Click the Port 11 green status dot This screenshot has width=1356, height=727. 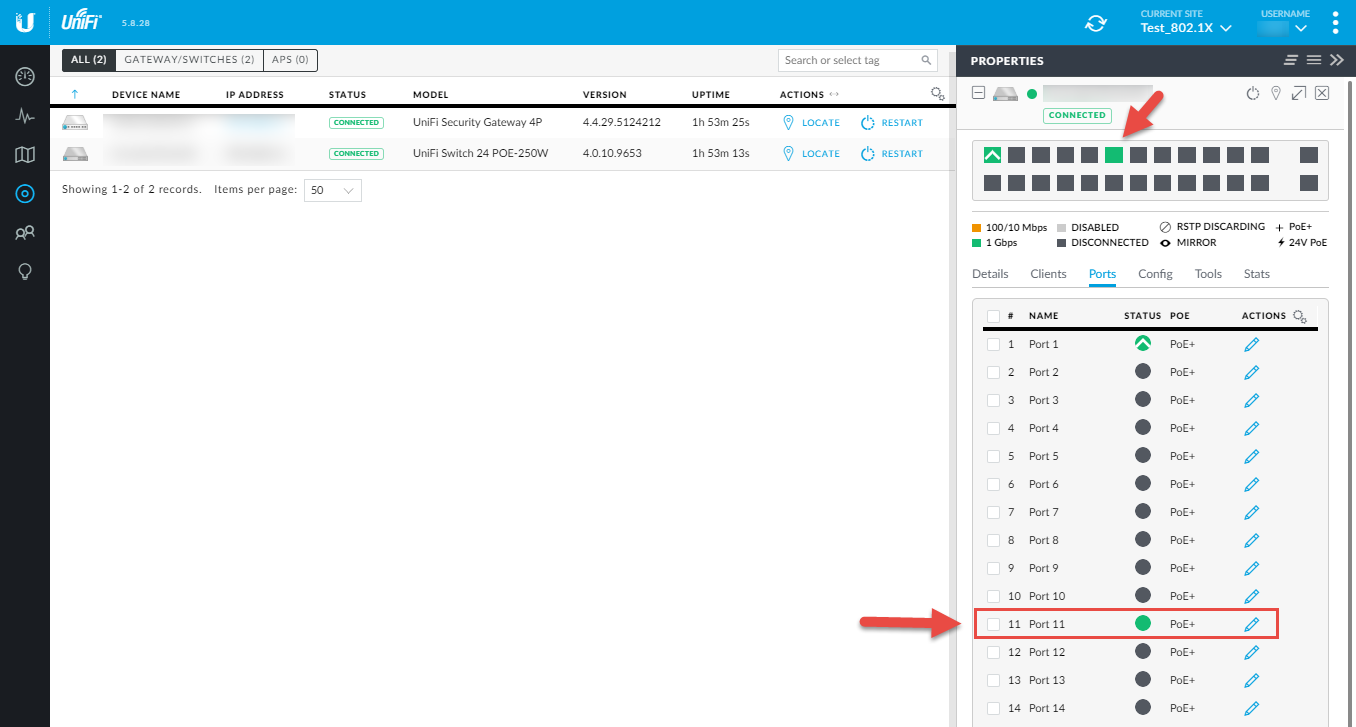(1143, 623)
